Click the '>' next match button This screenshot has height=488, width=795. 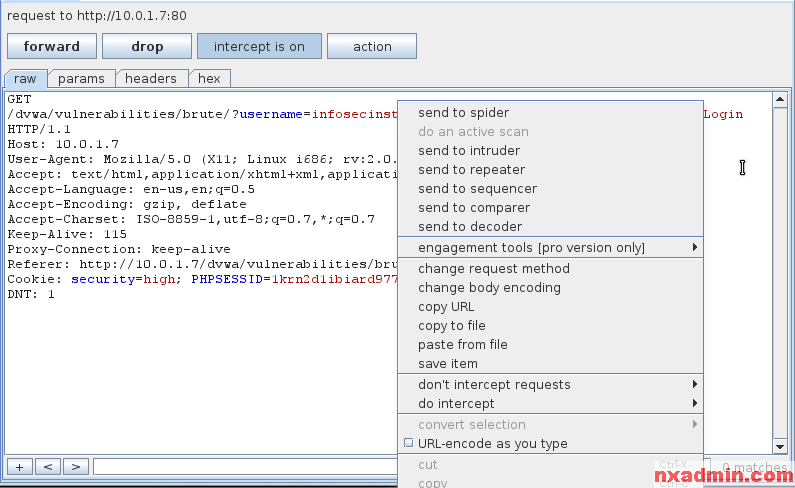[x=76, y=467]
